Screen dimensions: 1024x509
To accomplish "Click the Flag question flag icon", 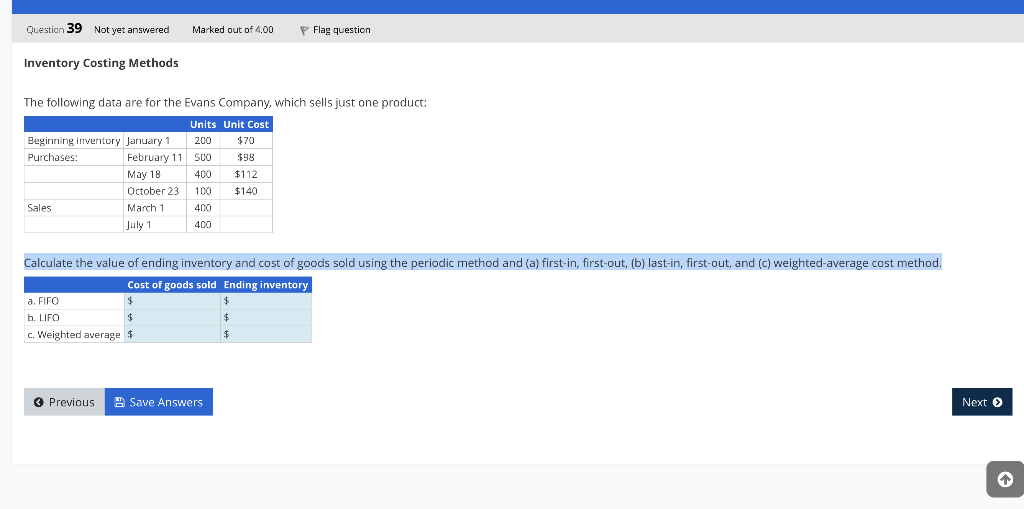I will tap(304, 30).
